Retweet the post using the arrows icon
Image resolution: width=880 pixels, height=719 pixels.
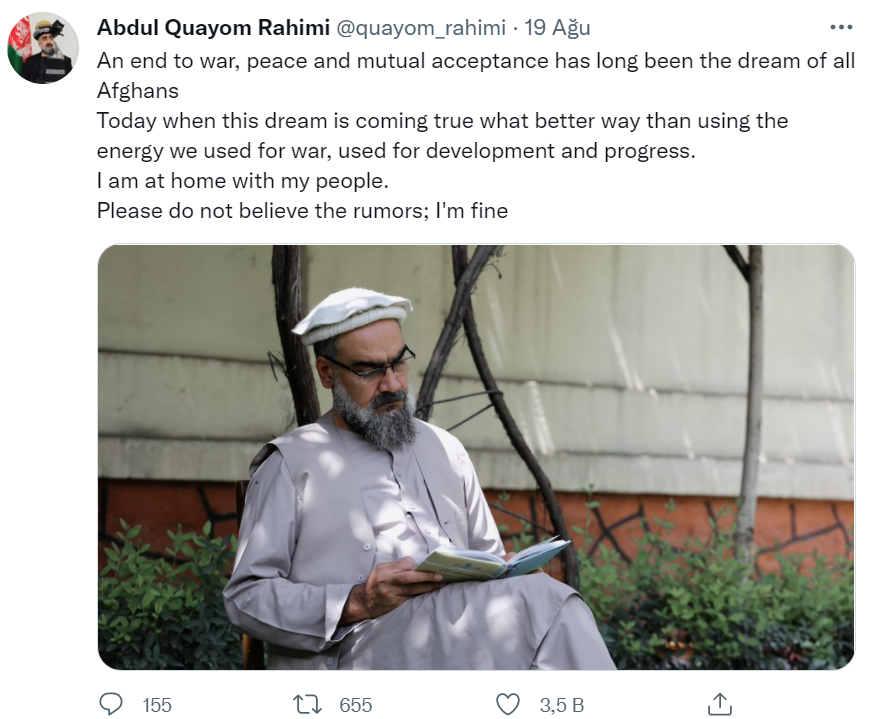[x=309, y=704]
